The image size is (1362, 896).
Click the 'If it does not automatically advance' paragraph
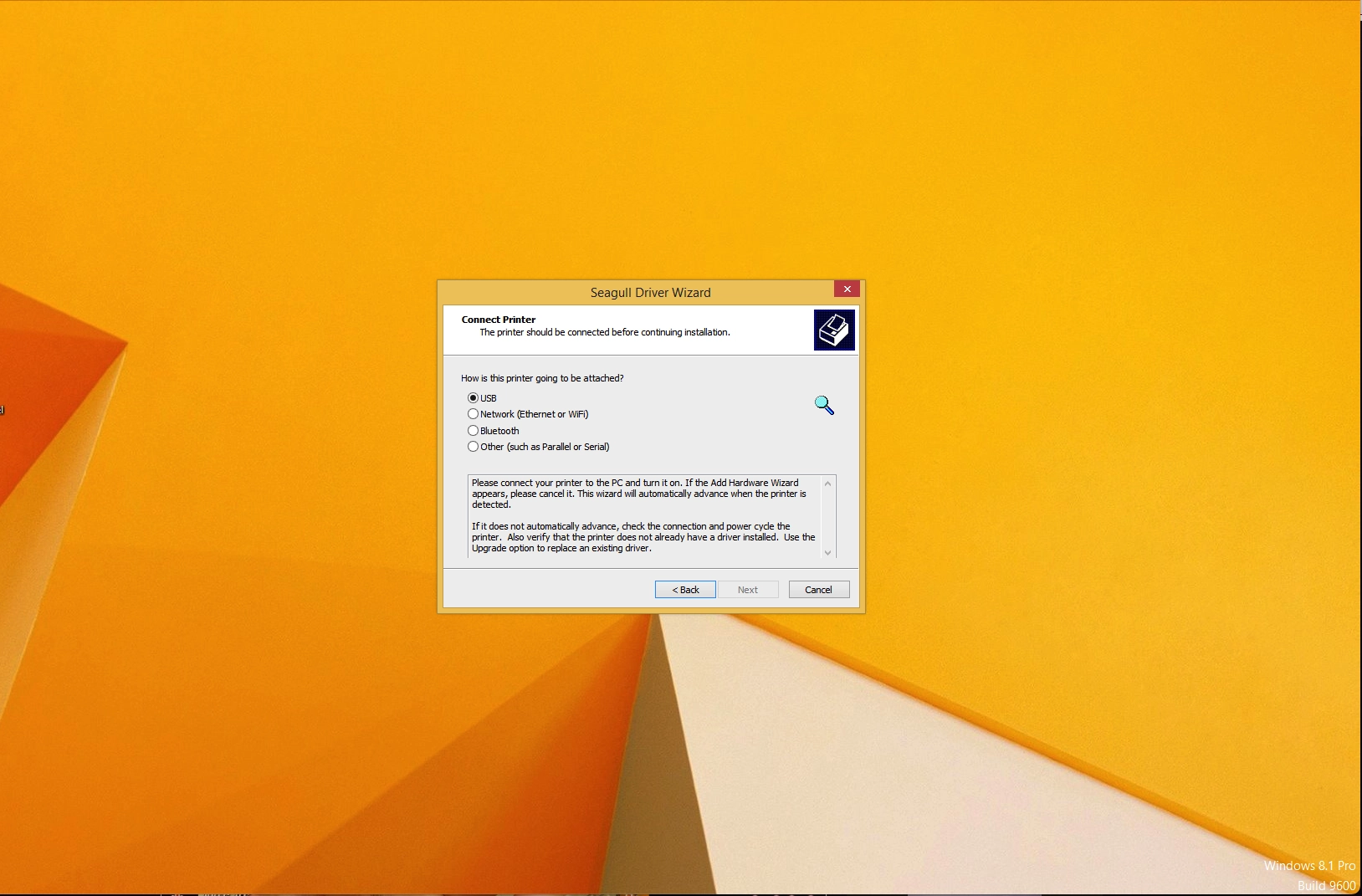click(643, 537)
